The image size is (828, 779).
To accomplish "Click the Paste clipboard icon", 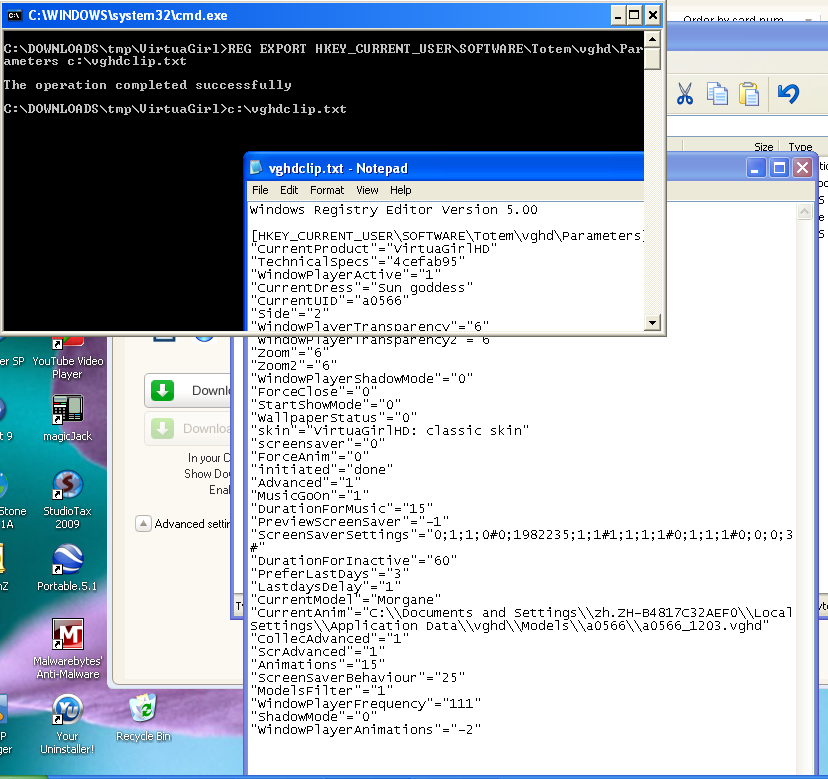I will click(x=749, y=94).
